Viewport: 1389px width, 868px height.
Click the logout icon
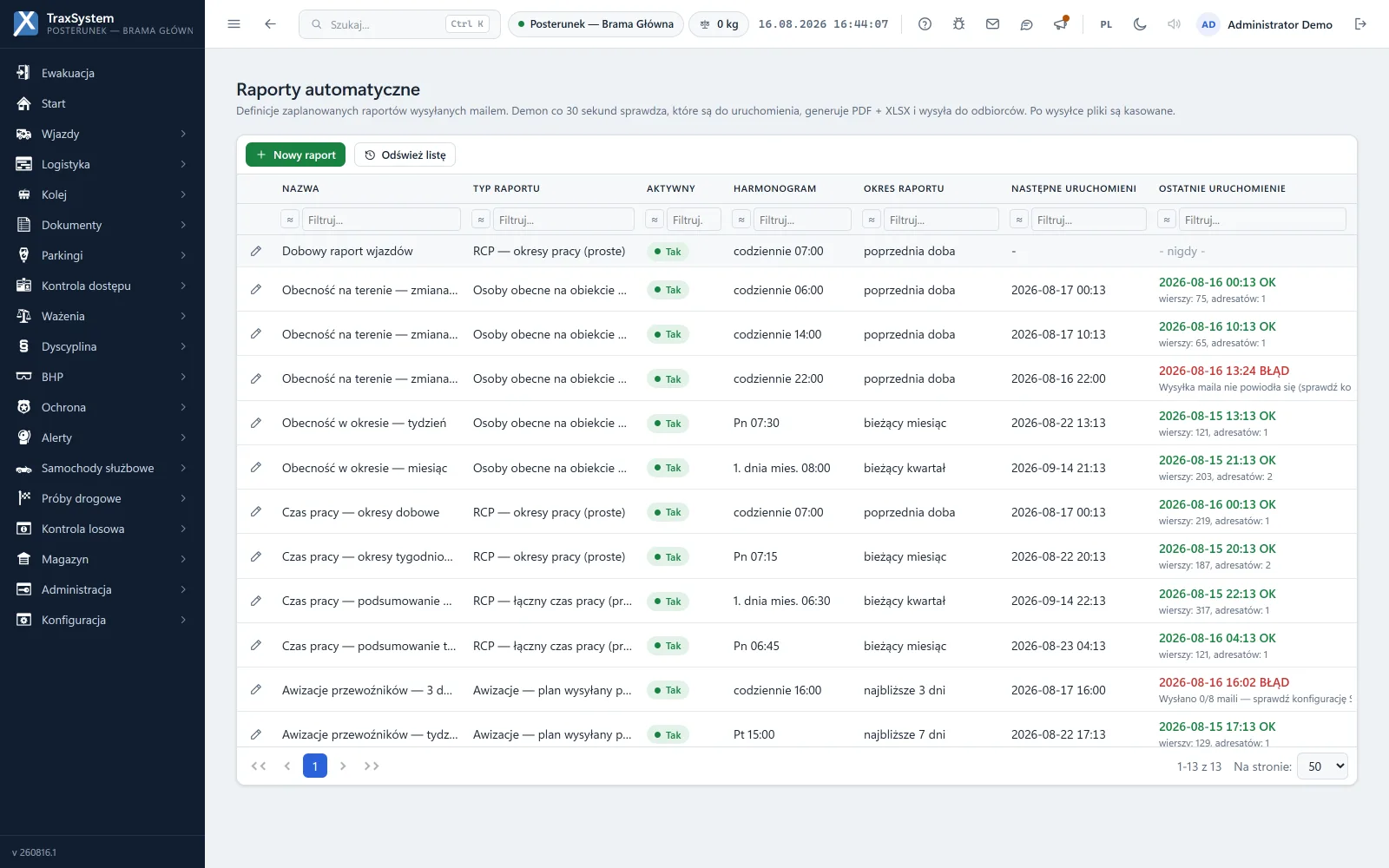1360,24
